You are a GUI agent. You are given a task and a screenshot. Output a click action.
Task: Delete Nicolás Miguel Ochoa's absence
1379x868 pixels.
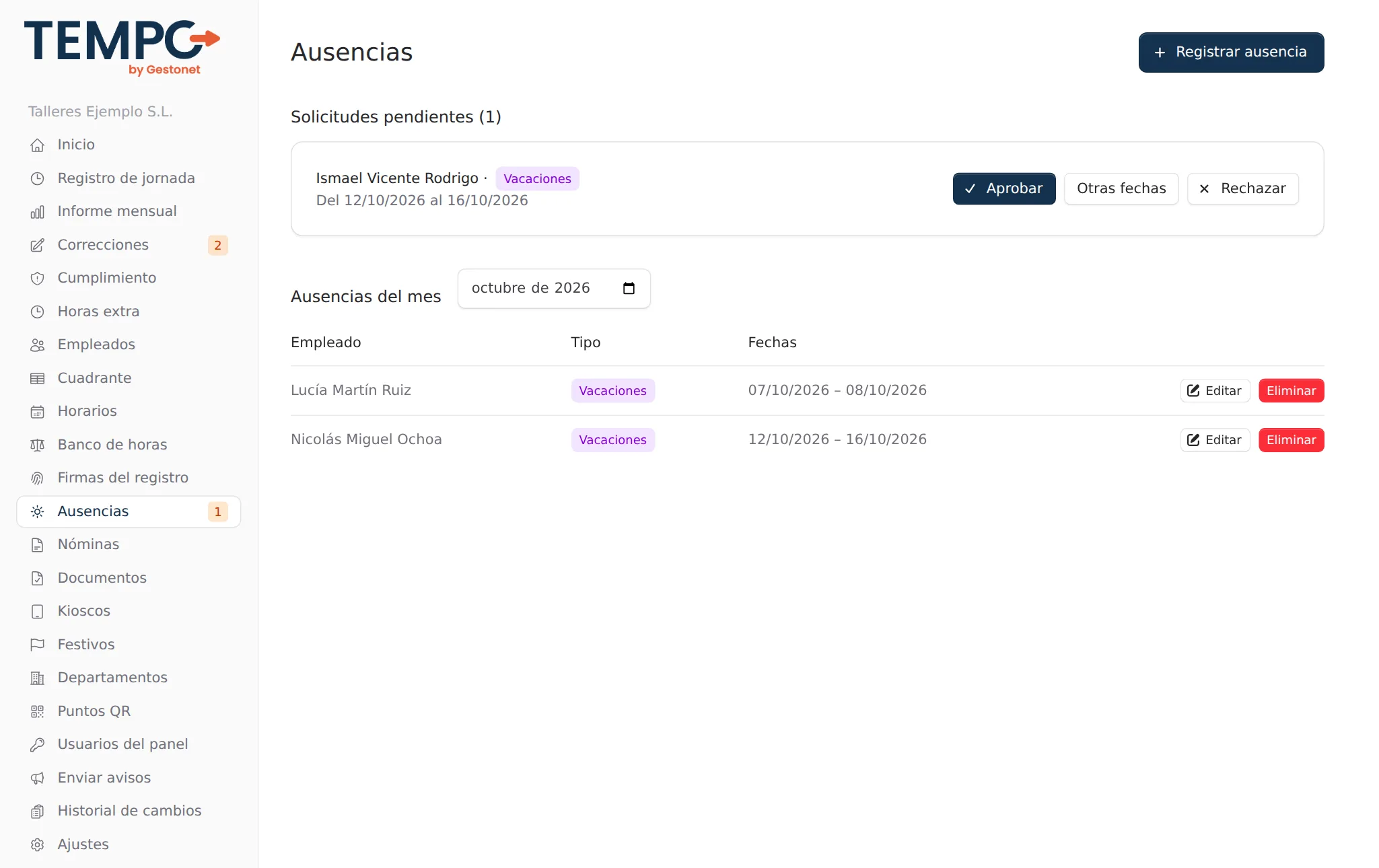(1291, 440)
